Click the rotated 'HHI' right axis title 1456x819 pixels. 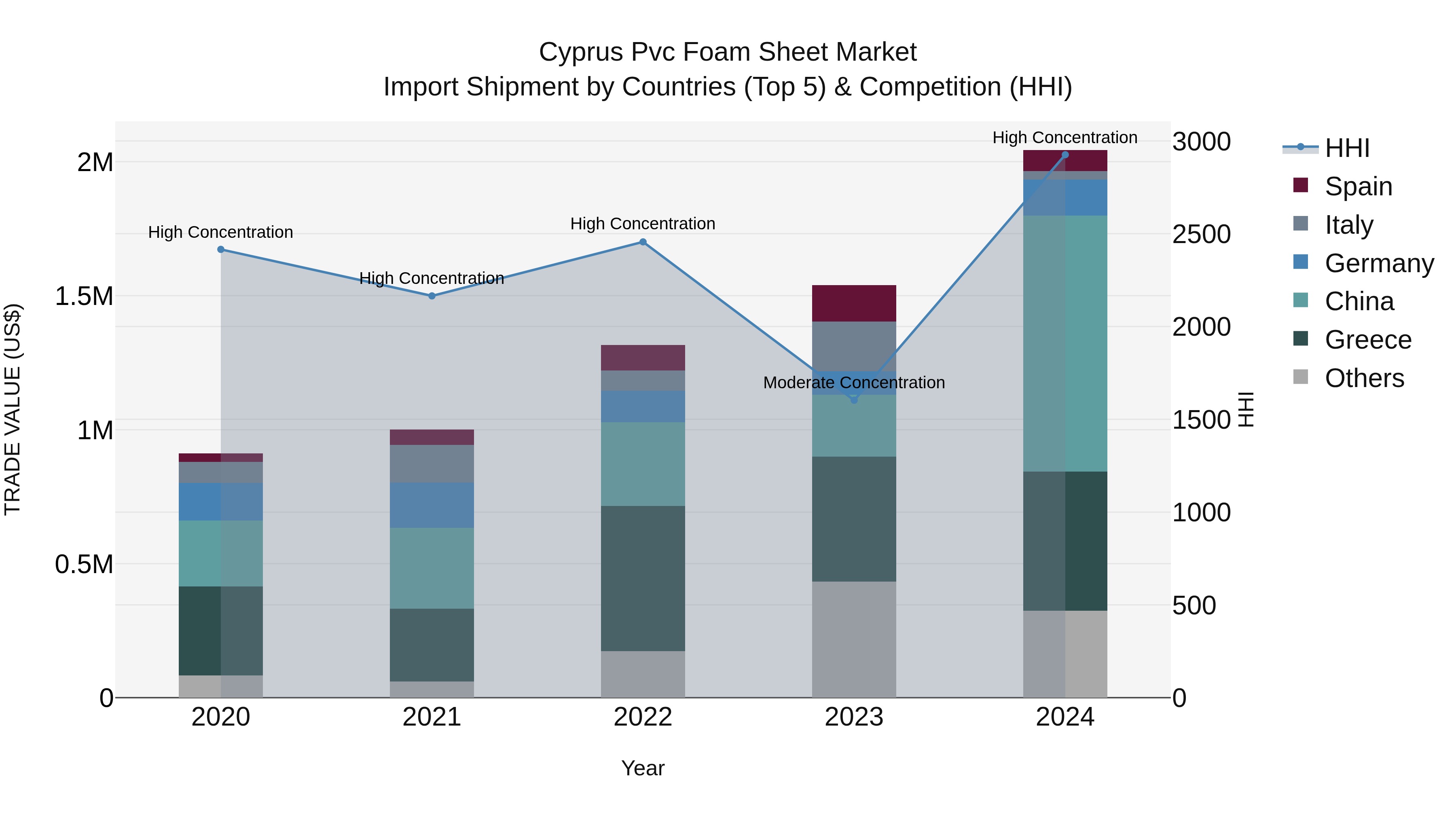pos(1246,409)
